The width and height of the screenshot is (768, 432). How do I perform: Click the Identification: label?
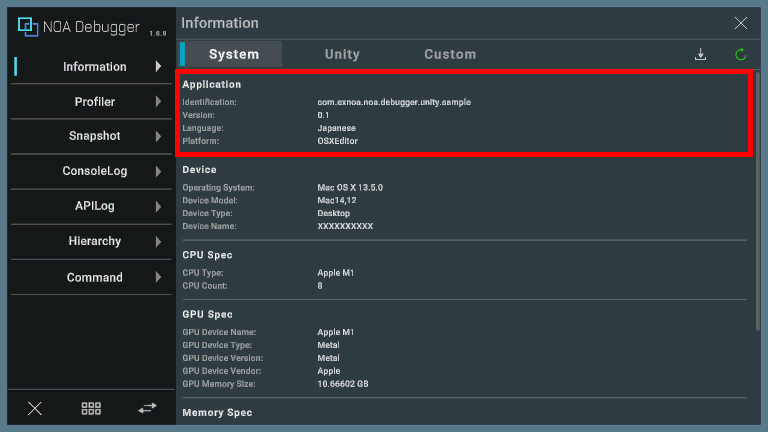click(209, 102)
